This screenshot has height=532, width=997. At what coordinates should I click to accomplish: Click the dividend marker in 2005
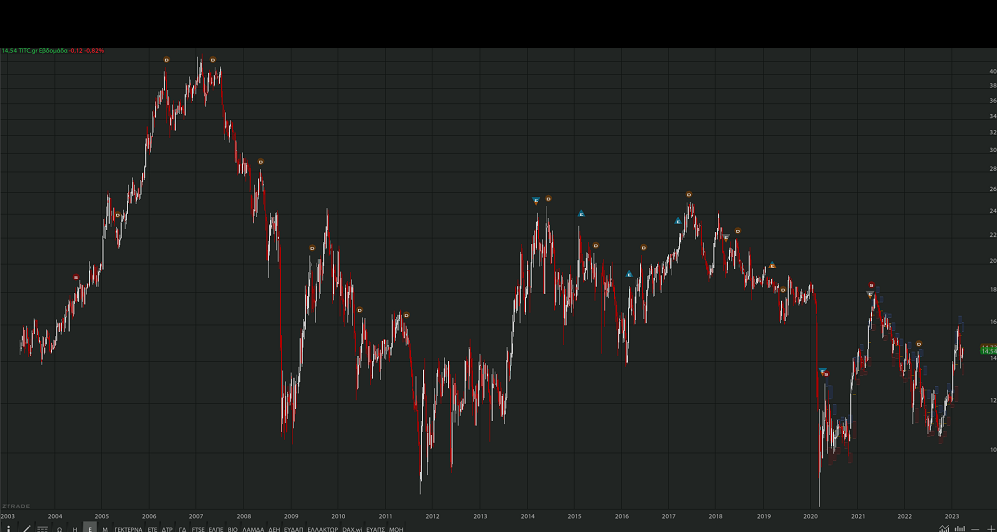tap(118, 215)
